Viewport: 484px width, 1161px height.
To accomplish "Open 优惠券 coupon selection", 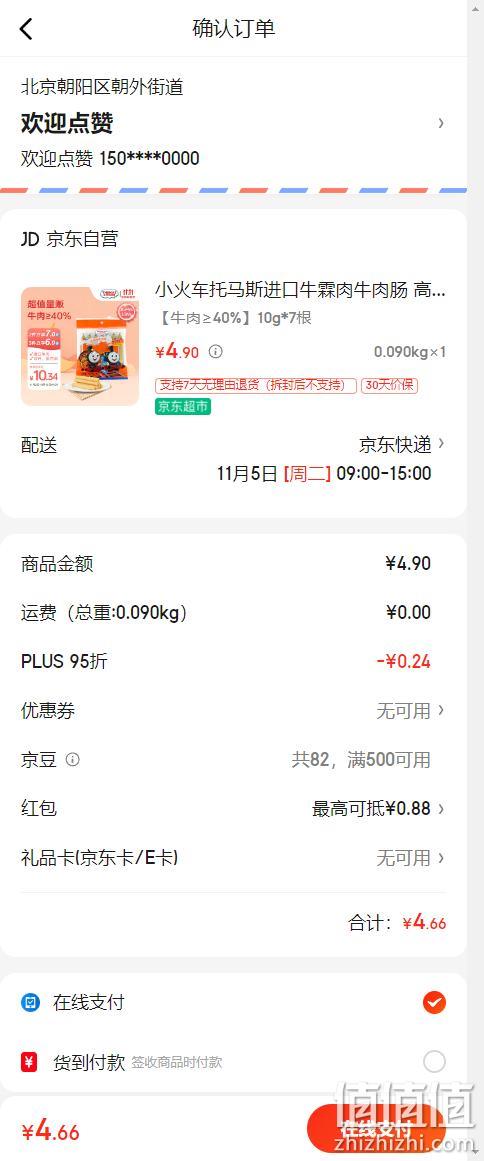I will [233, 711].
